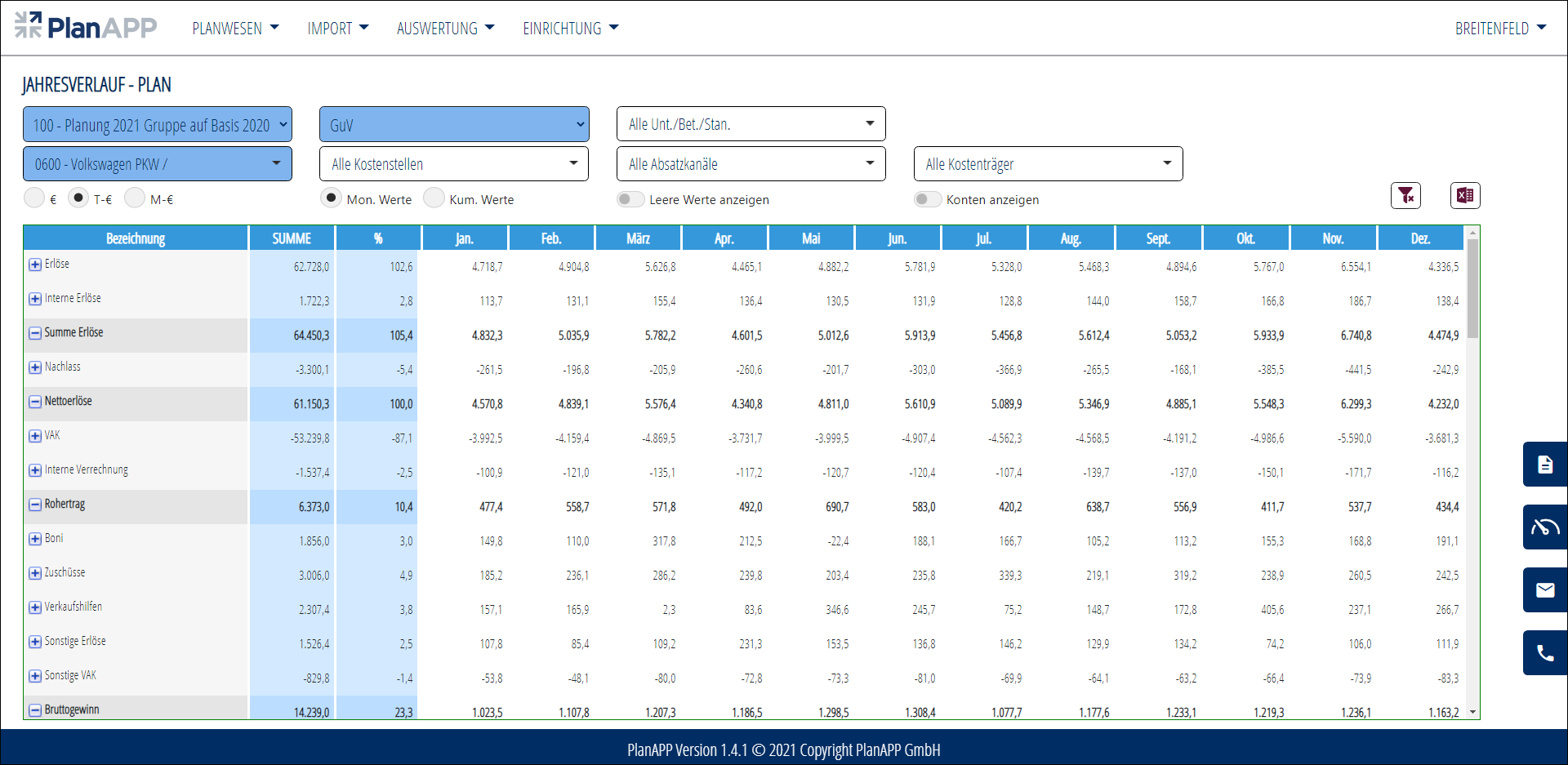Screen dimensions: 1568x765
Task: Click the SUMME column header
Action: (x=292, y=238)
